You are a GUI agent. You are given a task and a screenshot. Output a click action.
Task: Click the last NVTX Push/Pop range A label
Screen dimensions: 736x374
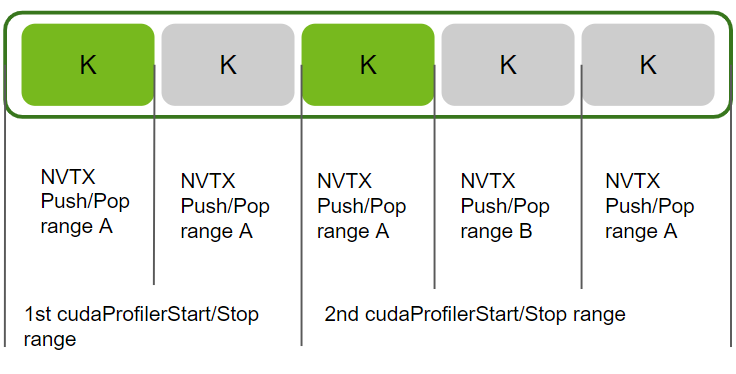[x=650, y=206]
